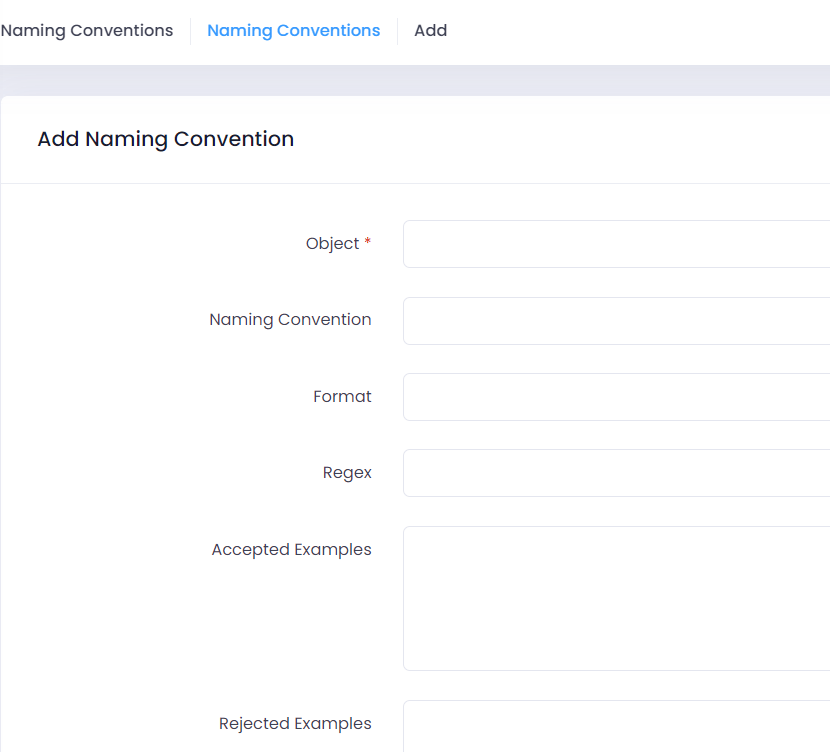Click inside the Rejected Examples text area
This screenshot has width=830, height=752.
click(616, 726)
